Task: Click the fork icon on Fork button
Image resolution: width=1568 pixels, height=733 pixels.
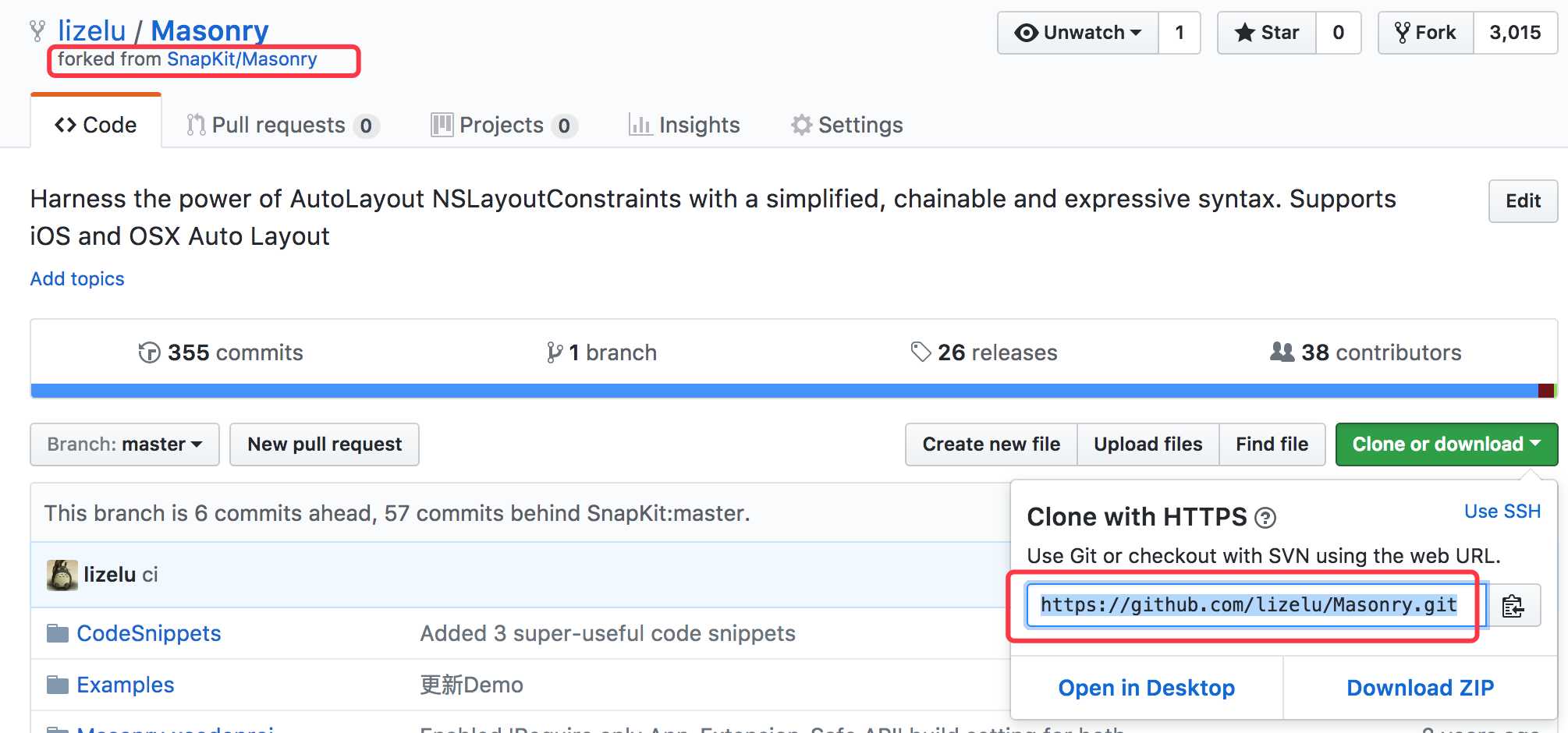Action: pos(1402,33)
